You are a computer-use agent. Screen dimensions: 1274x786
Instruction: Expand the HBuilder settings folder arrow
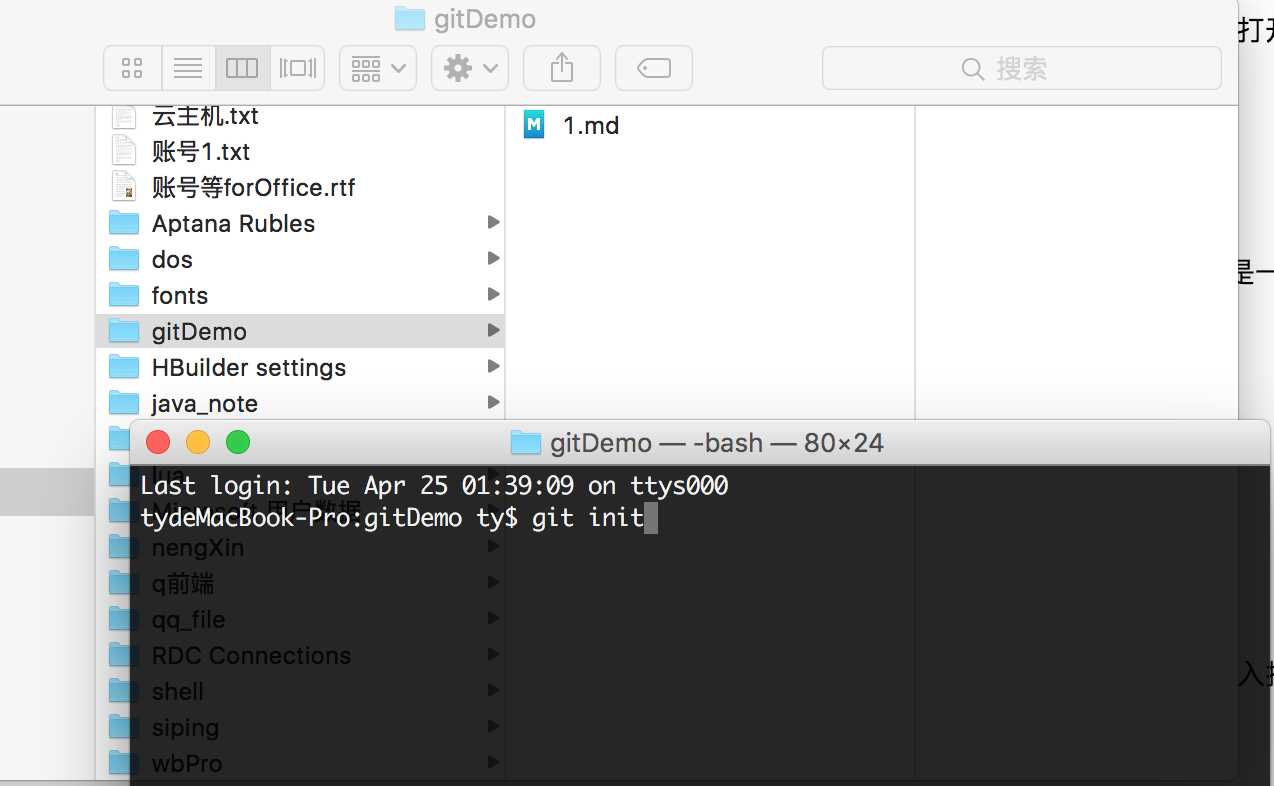pos(493,366)
